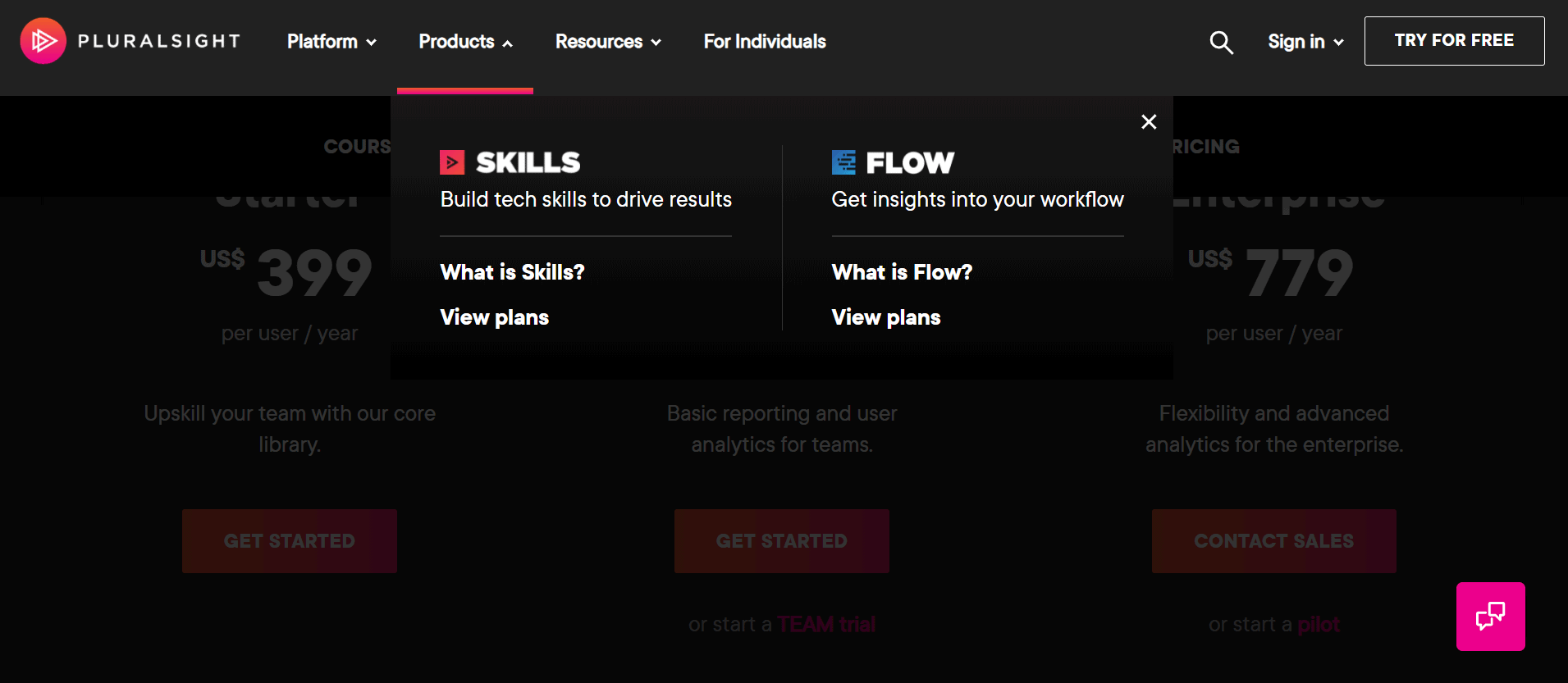
Task: Click the TRY FOR FREE button
Action: tap(1454, 41)
